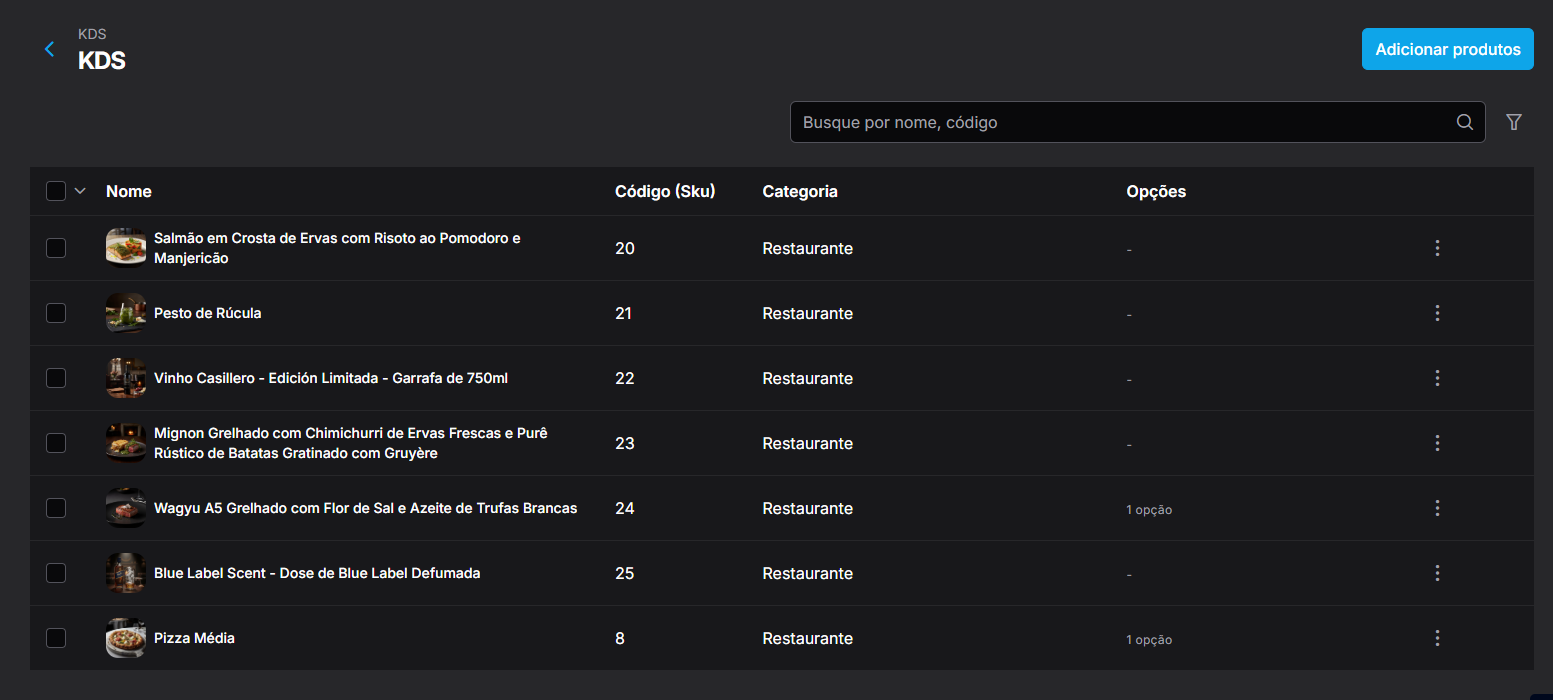Open the three-dot menu for Mignon Grelhado

(x=1437, y=443)
